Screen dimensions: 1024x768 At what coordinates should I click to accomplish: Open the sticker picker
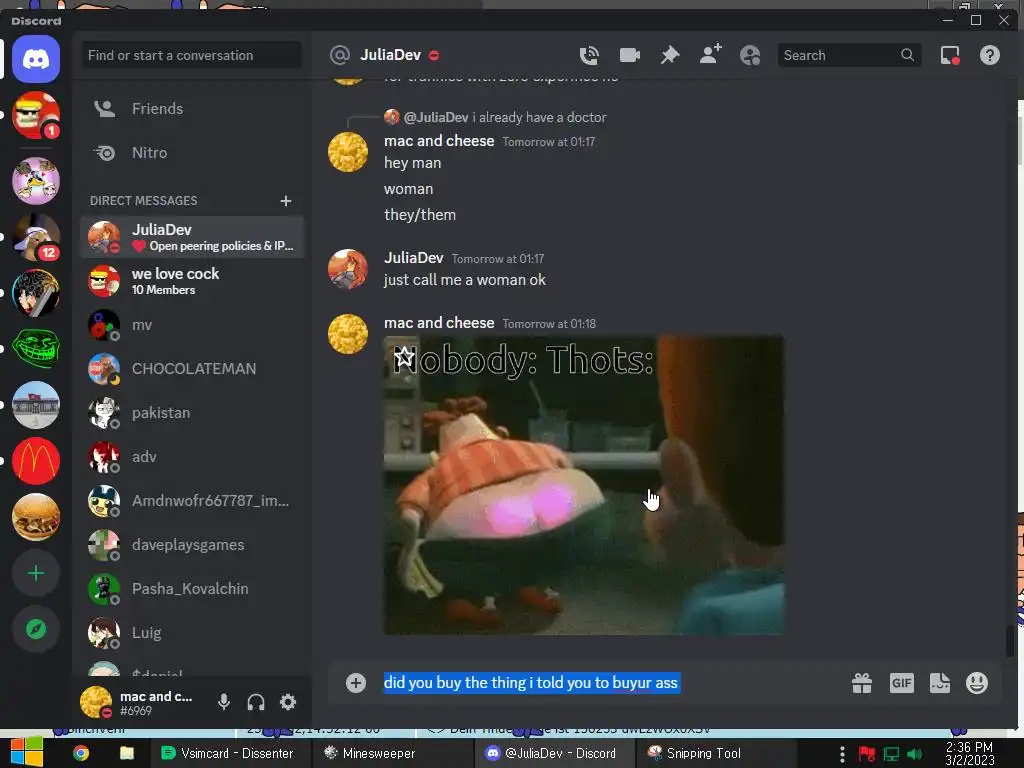pos(940,683)
